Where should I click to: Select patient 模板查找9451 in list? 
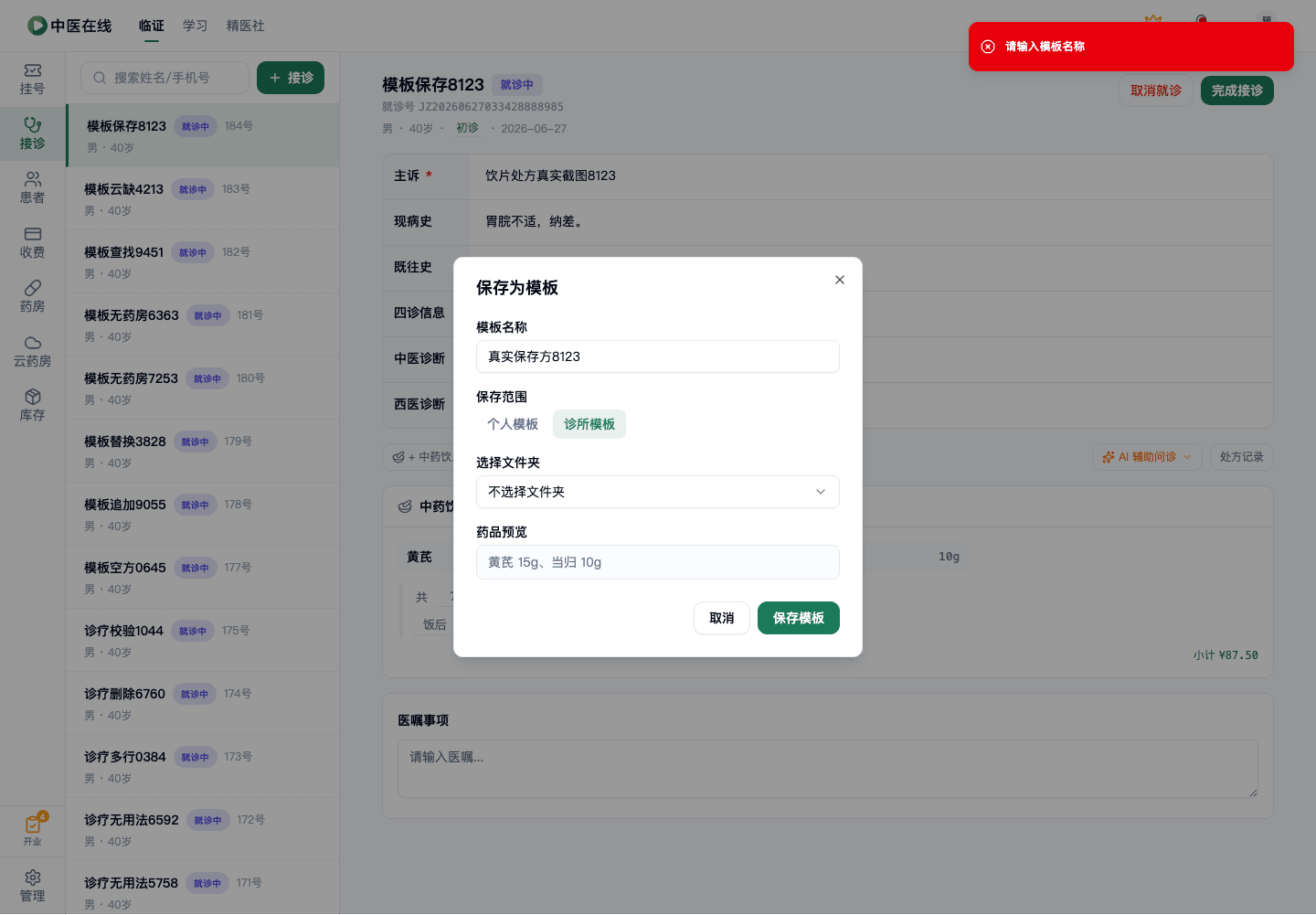pos(203,261)
